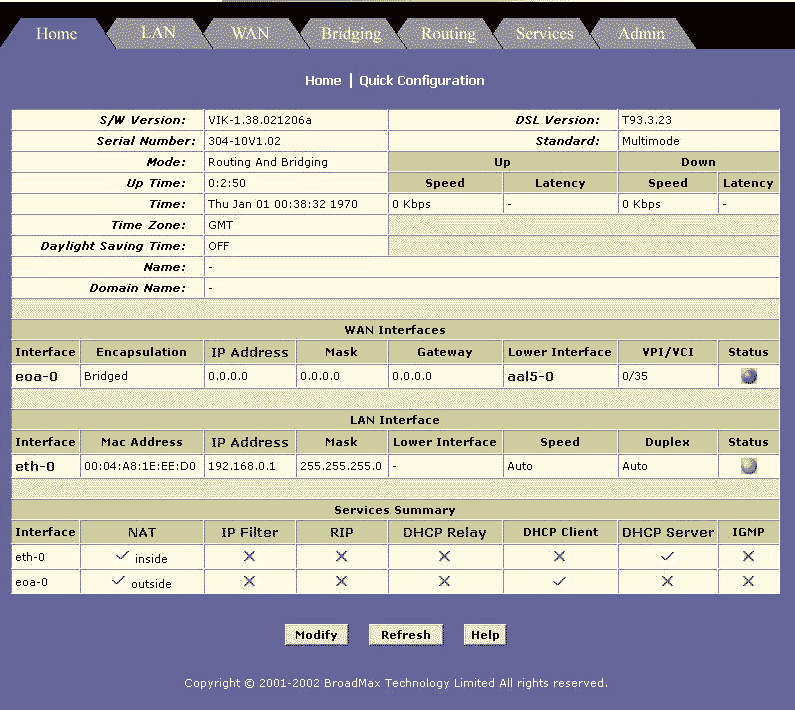Click the WAN Interfaces section header
The image size is (795, 710).
395,330
